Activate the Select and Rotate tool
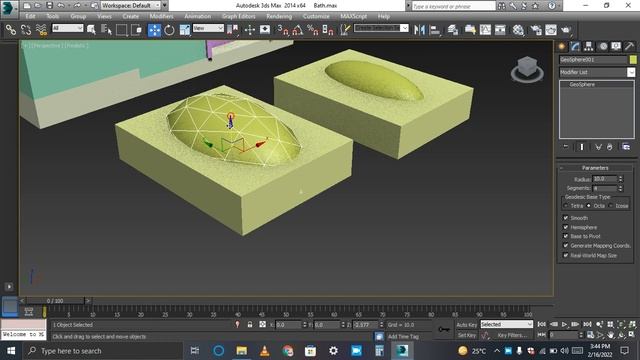 pos(169,30)
